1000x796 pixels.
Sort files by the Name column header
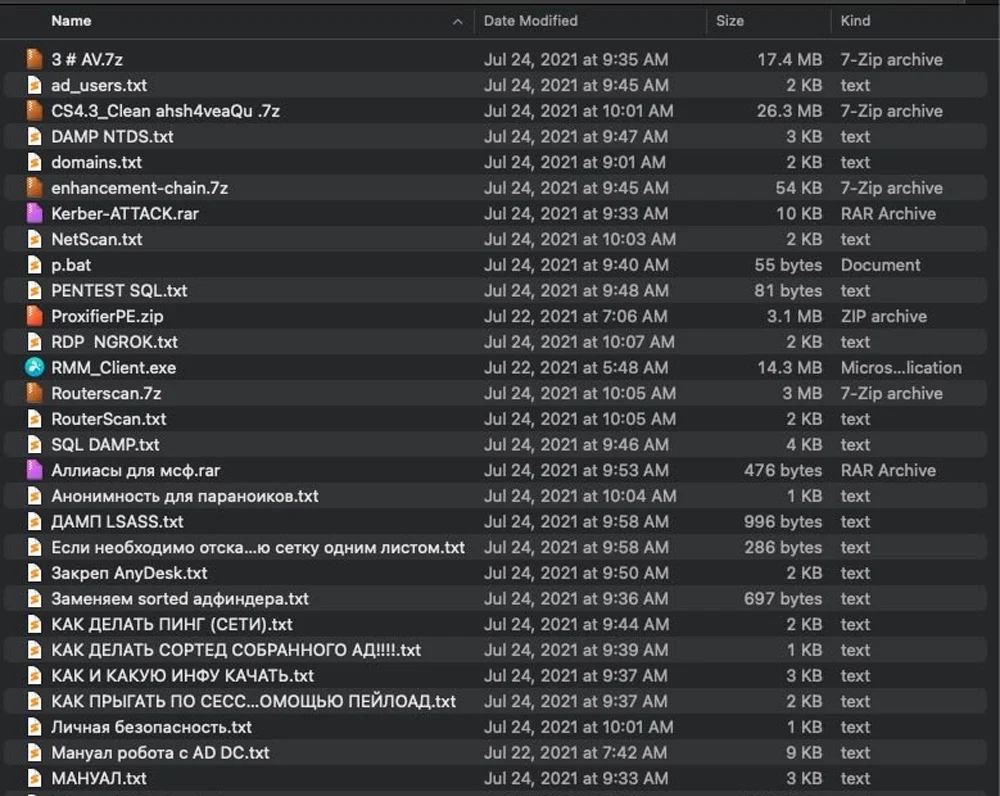coord(71,20)
